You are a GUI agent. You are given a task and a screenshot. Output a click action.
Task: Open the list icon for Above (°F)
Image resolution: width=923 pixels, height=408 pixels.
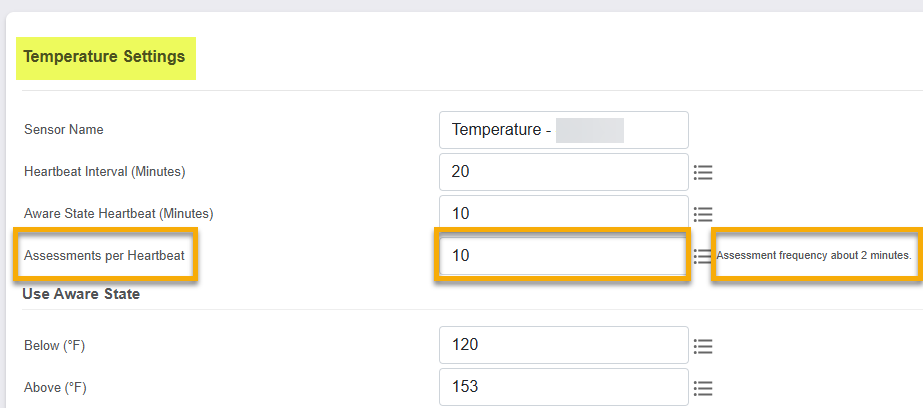[x=703, y=388]
